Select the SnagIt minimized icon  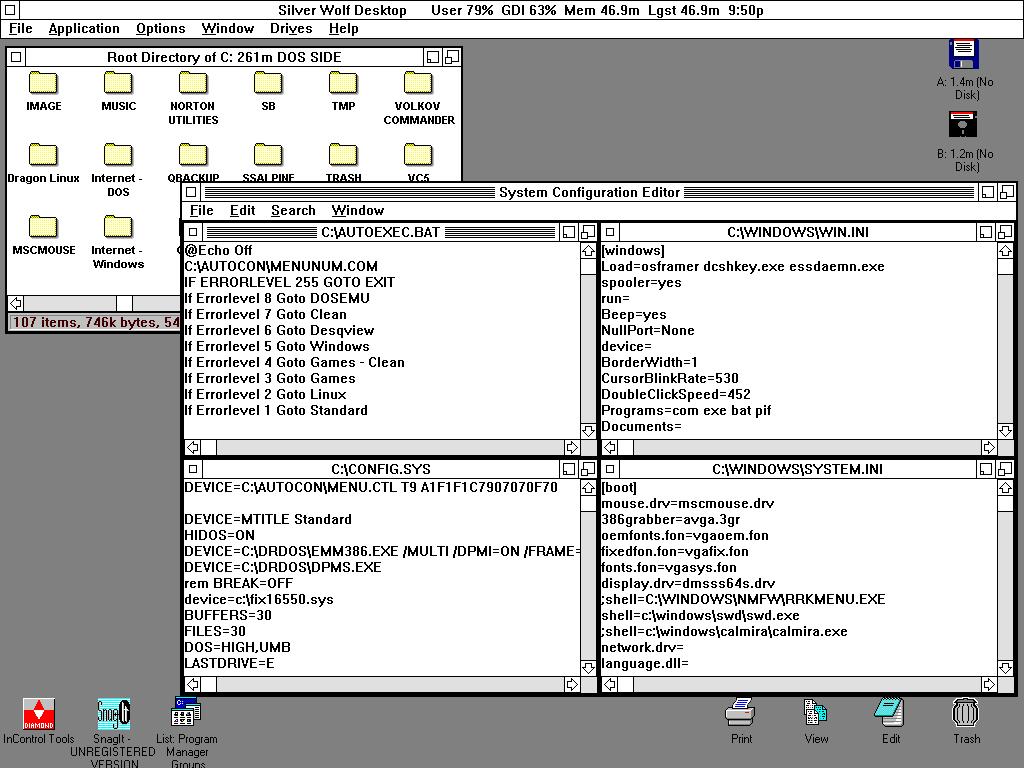(x=113, y=714)
